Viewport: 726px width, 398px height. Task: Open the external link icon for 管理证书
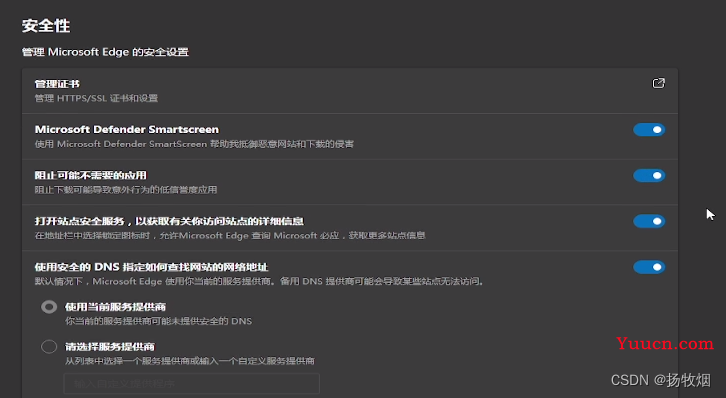pos(658,83)
